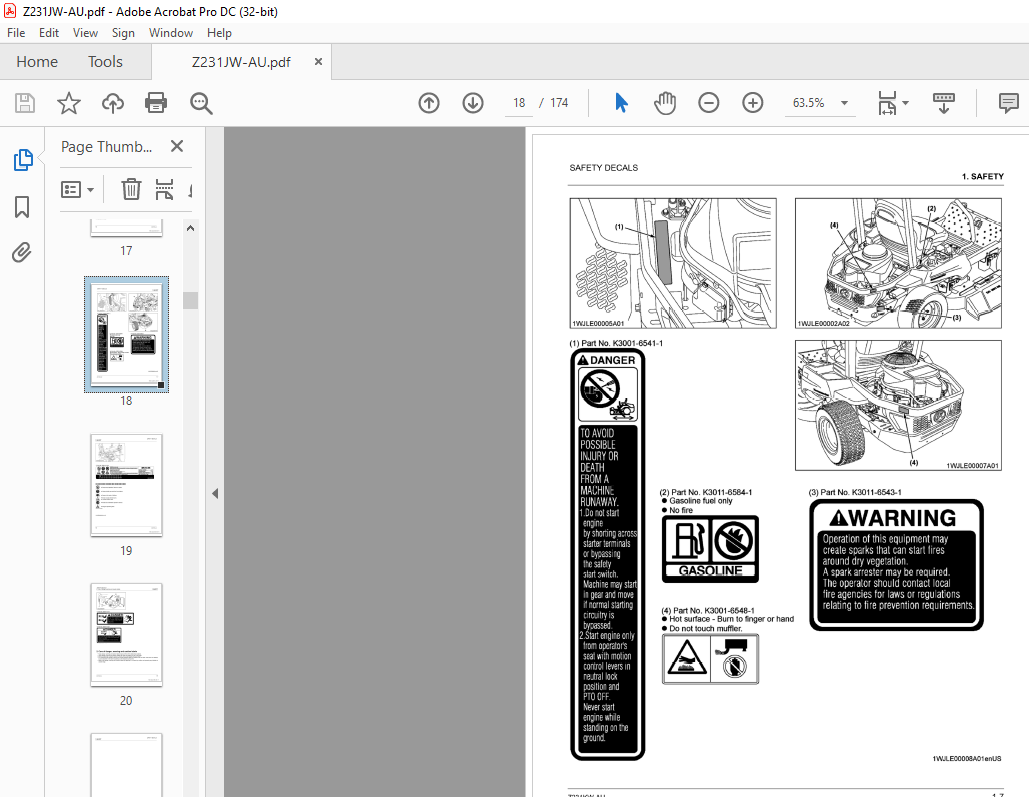Expand fit page options arrow

pyautogui.click(x=906, y=103)
